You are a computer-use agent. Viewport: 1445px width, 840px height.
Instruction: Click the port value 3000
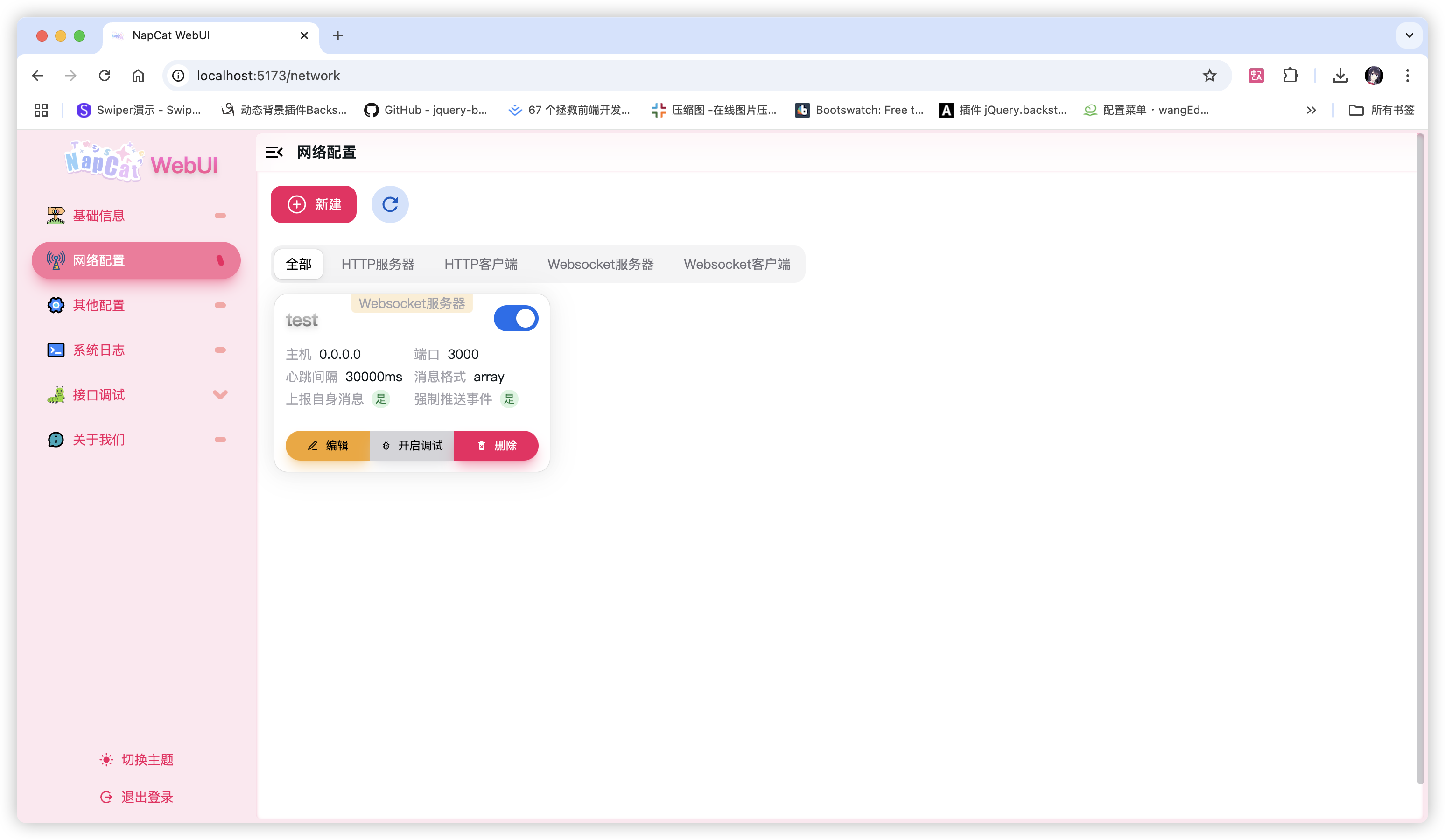click(463, 354)
